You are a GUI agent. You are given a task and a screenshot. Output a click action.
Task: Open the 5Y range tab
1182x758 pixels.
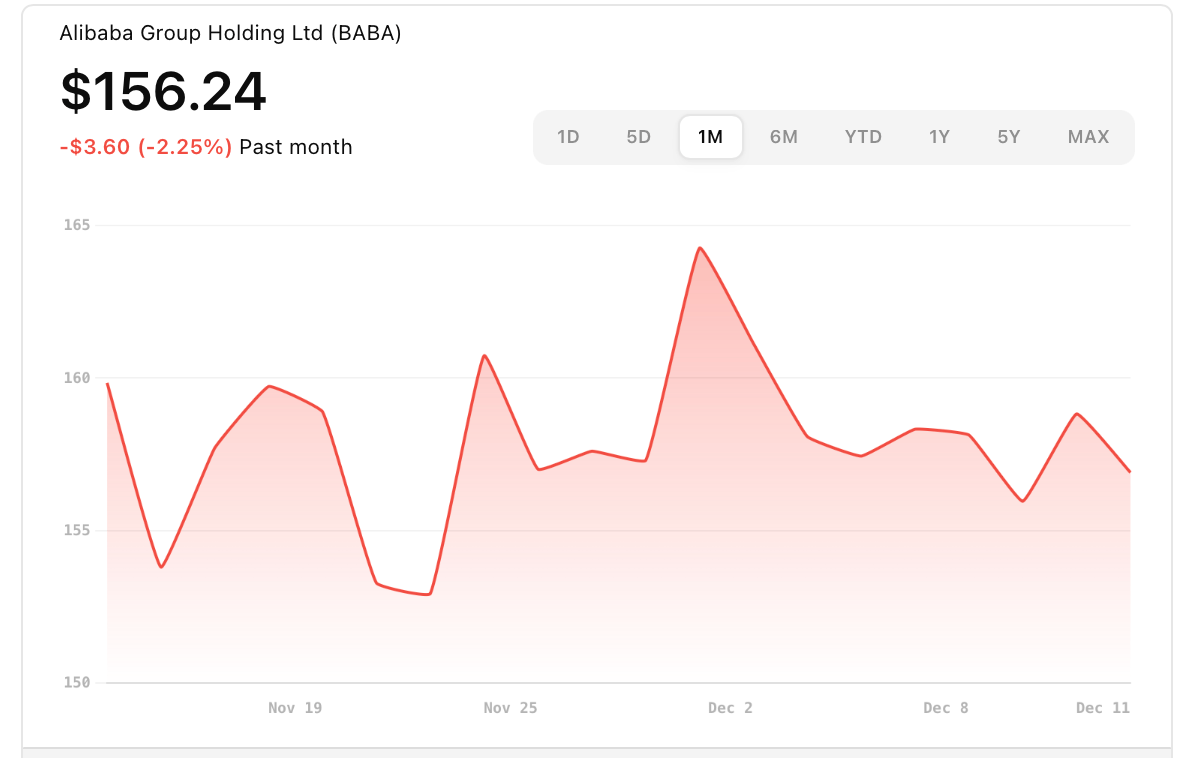coord(1009,137)
